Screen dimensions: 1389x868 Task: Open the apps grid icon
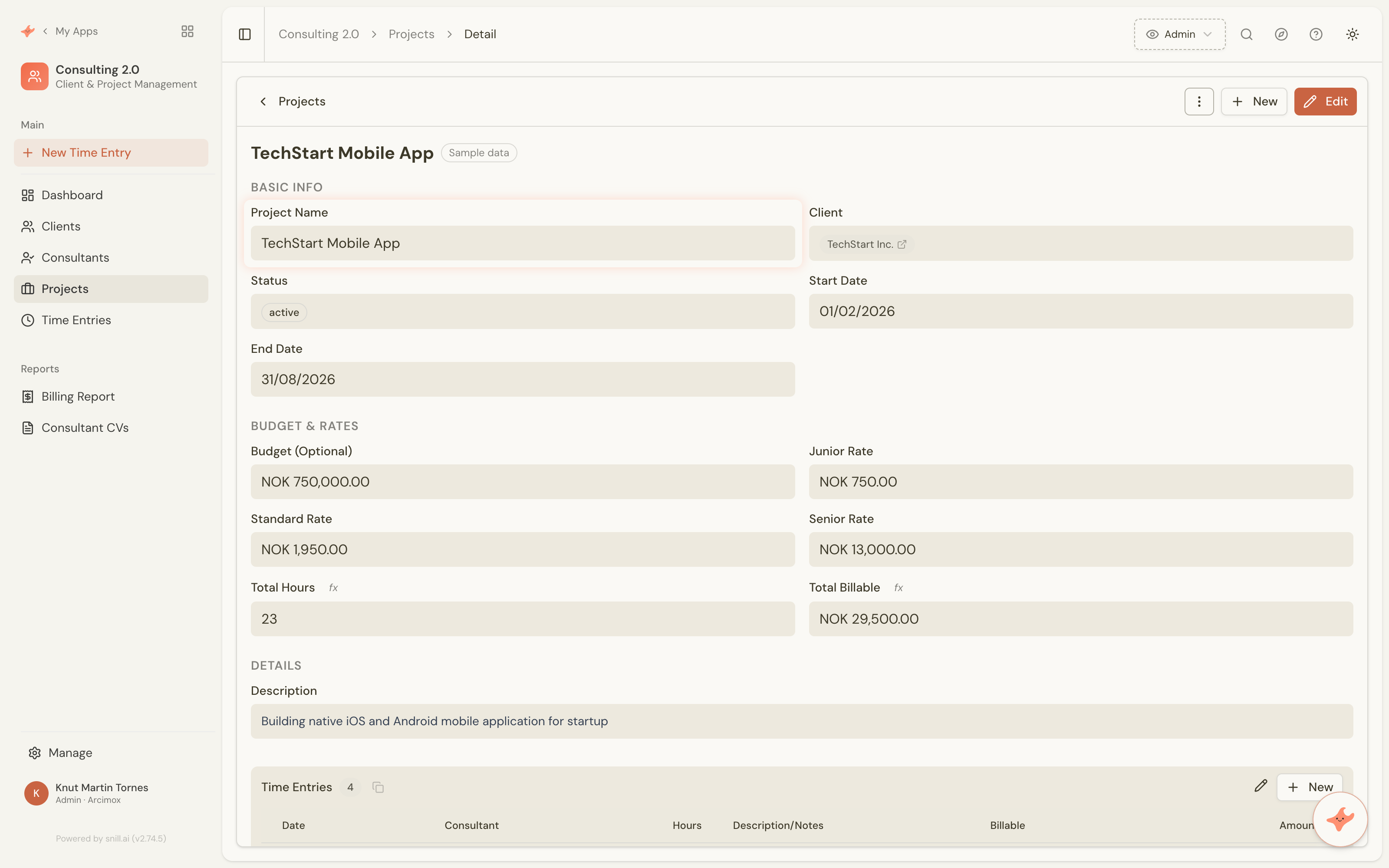pyautogui.click(x=187, y=31)
